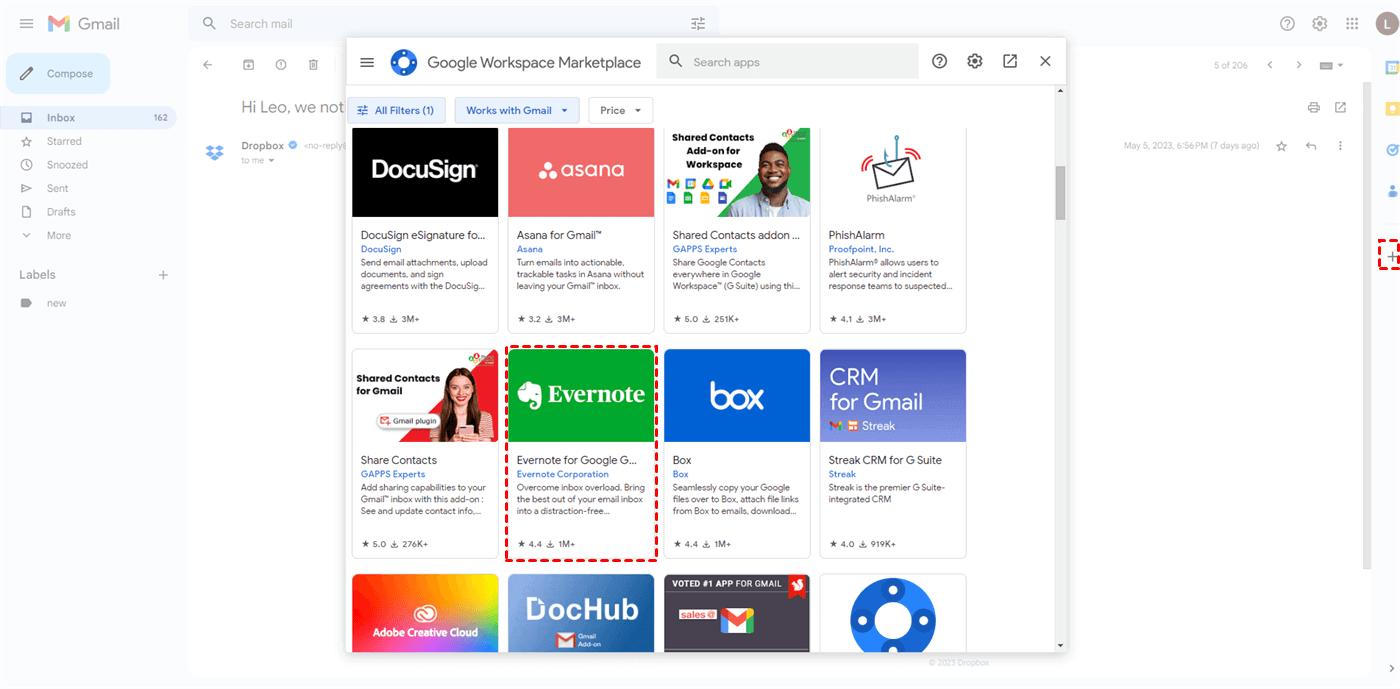Click 'Share Contacts' app title
1400x689 pixels.
tap(399, 460)
